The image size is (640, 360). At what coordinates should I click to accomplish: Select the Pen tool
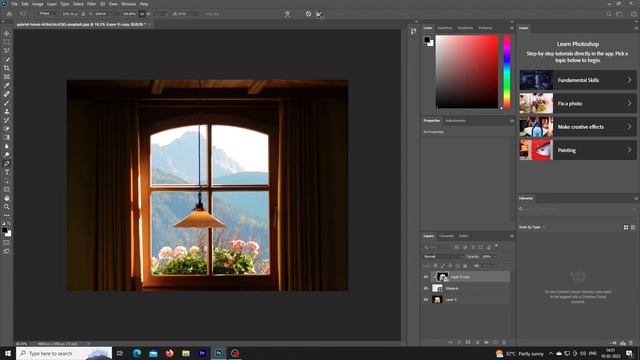7,163
